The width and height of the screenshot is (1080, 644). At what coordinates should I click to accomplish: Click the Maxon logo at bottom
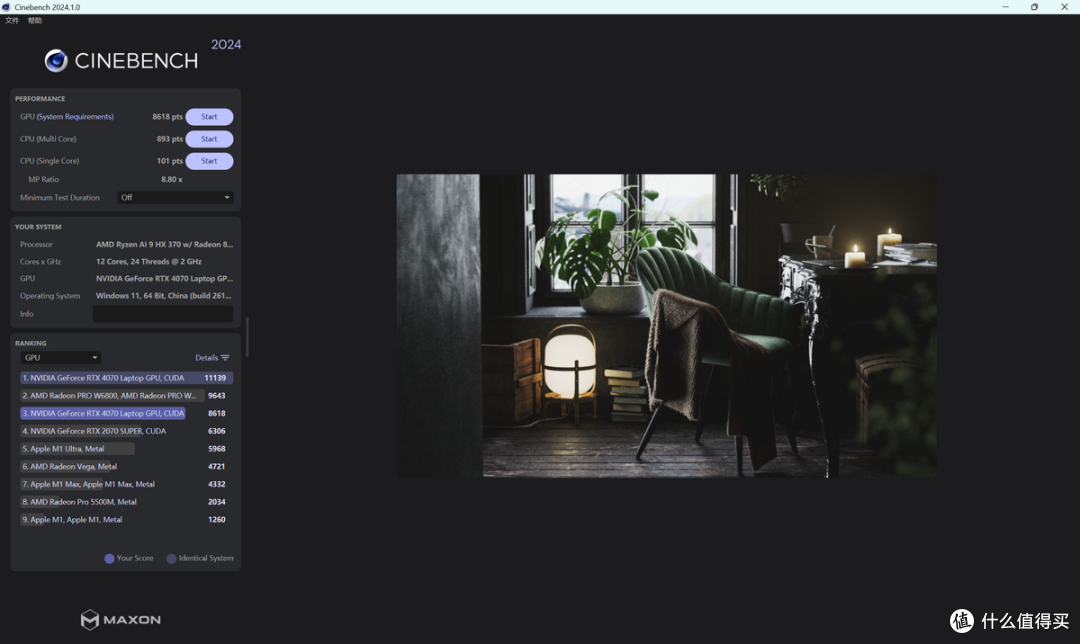point(121,620)
